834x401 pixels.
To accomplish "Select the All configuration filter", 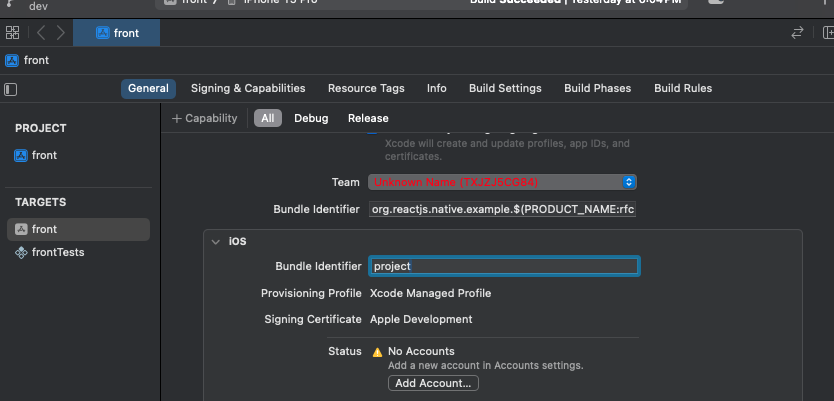I will [x=268, y=118].
